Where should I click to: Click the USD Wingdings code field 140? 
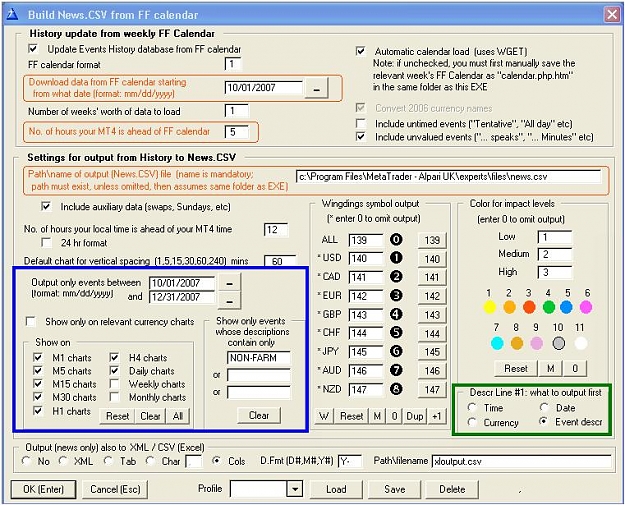coord(366,258)
